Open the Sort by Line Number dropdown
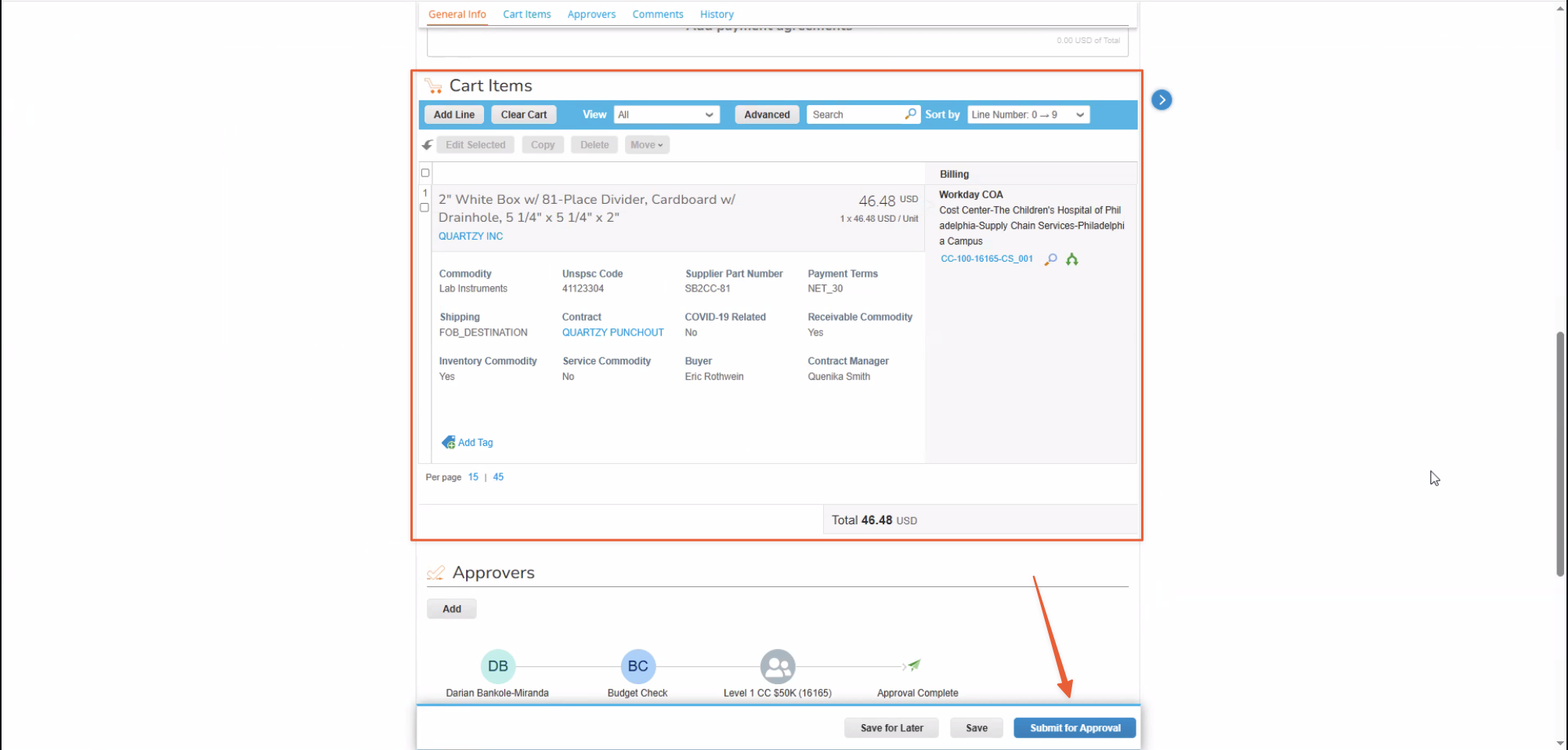 [1028, 114]
